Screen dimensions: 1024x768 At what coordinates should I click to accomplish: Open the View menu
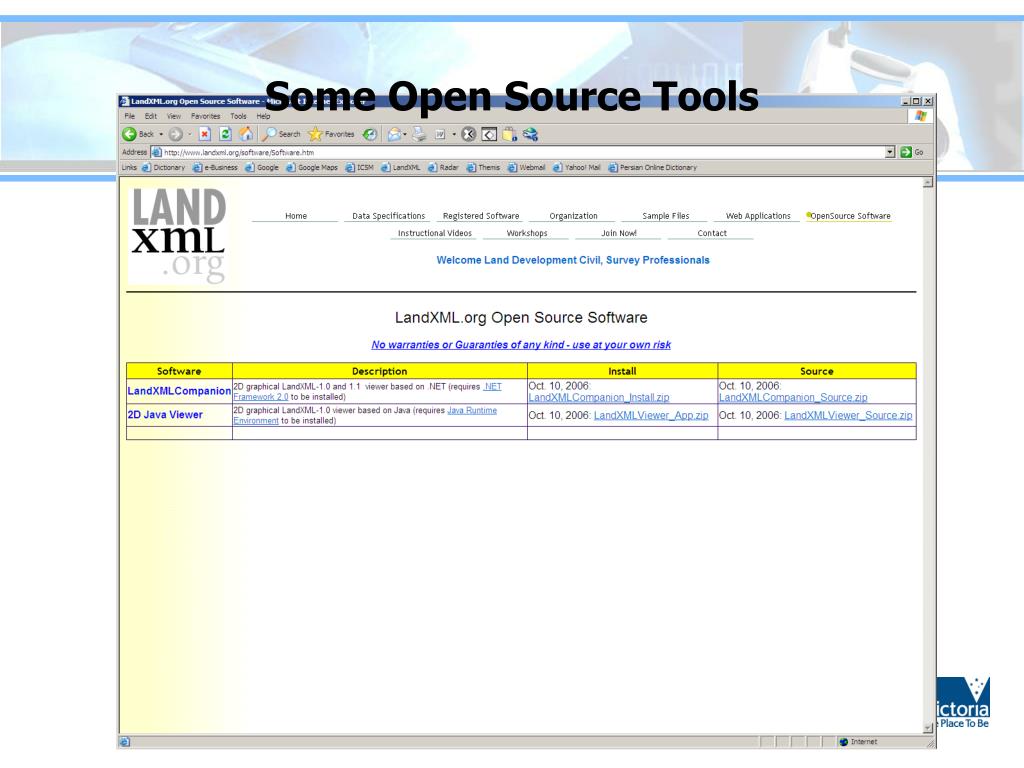[174, 116]
